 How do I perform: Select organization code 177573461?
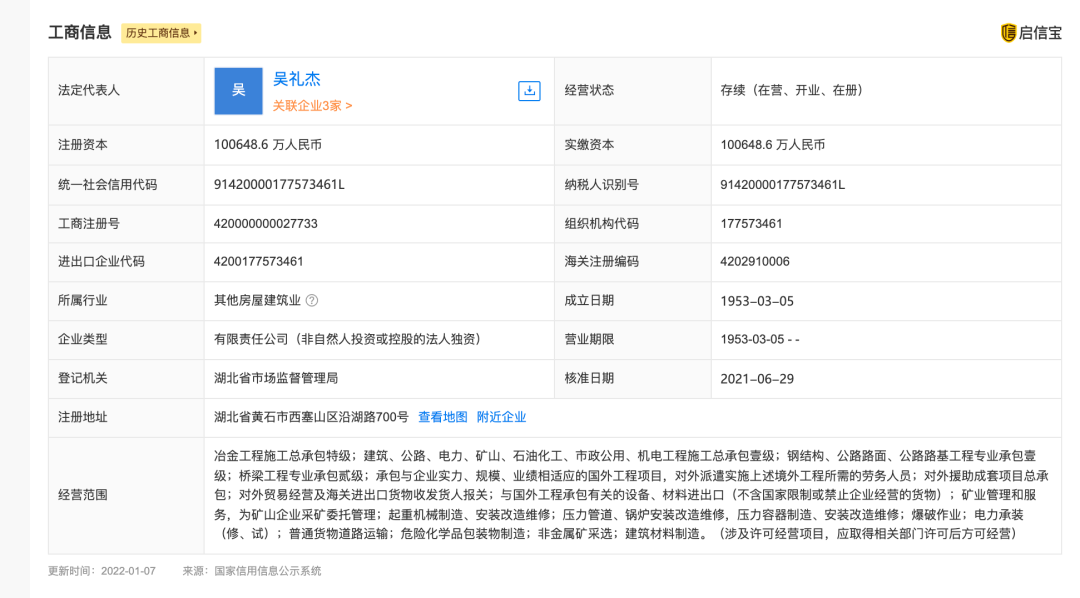(751, 224)
